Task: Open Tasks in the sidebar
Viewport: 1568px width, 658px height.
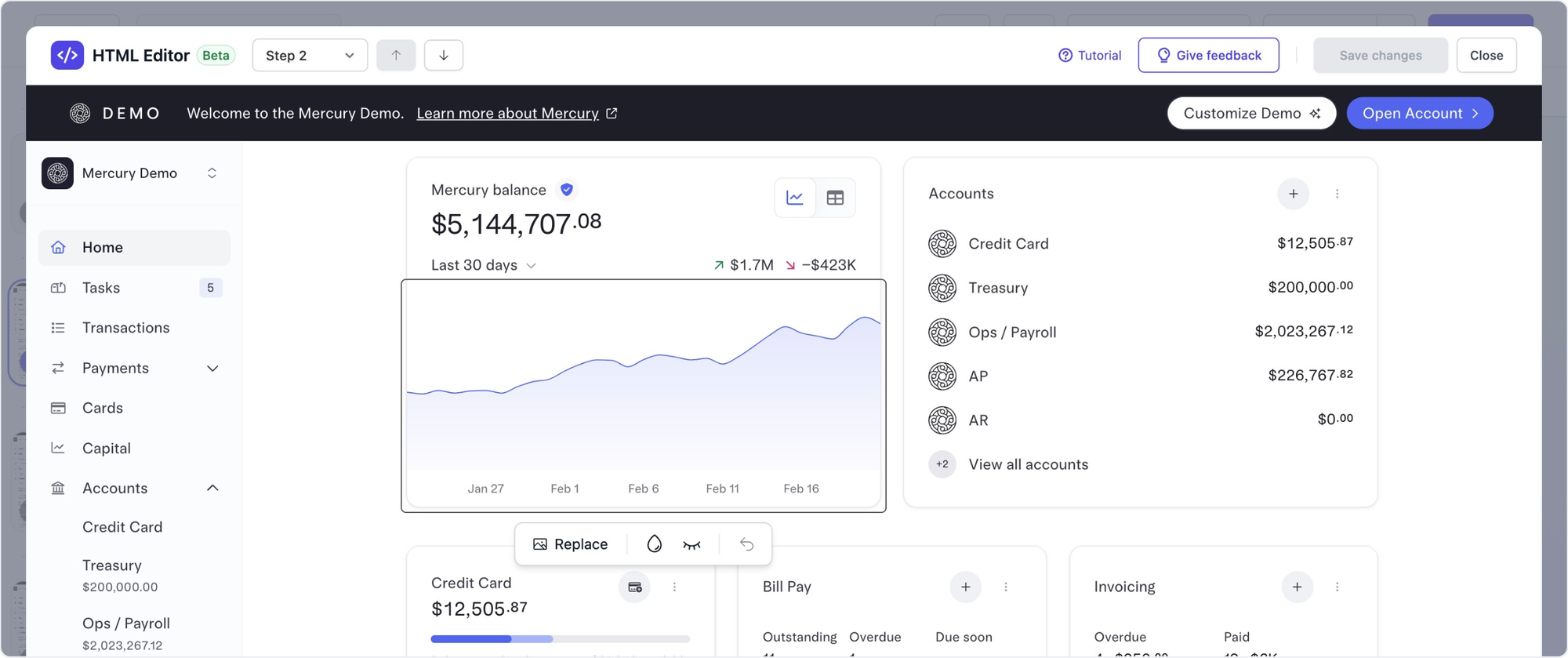Action: pyautogui.click(x=134, y=288)
